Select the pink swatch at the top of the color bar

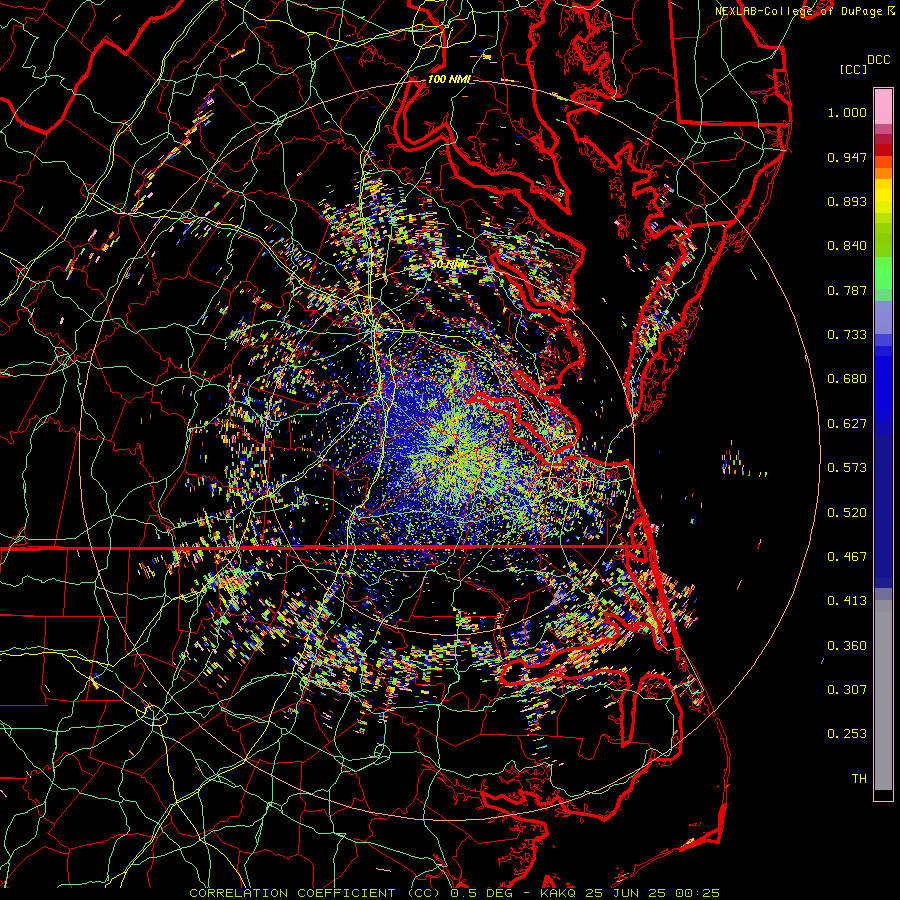883,106
